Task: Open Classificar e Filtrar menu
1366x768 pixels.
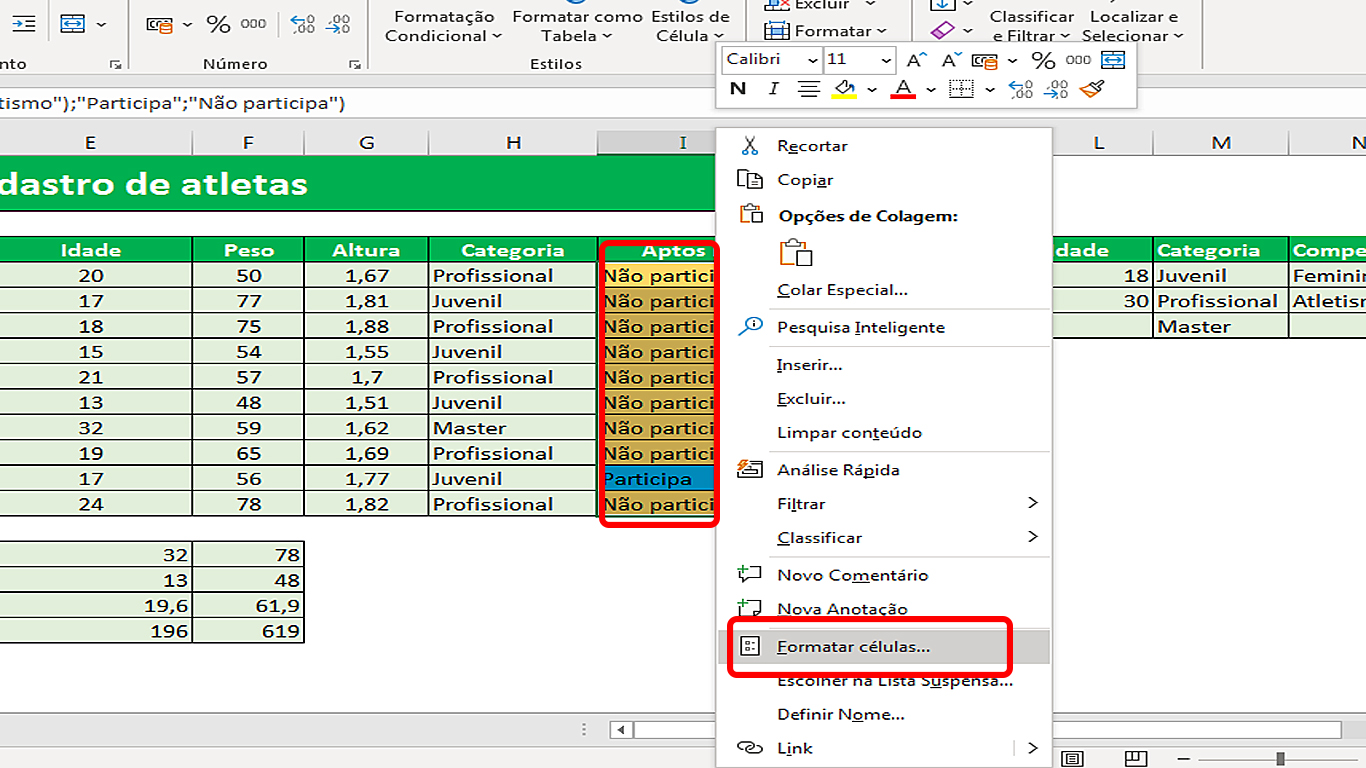Action: click(x=1031, y=26)
